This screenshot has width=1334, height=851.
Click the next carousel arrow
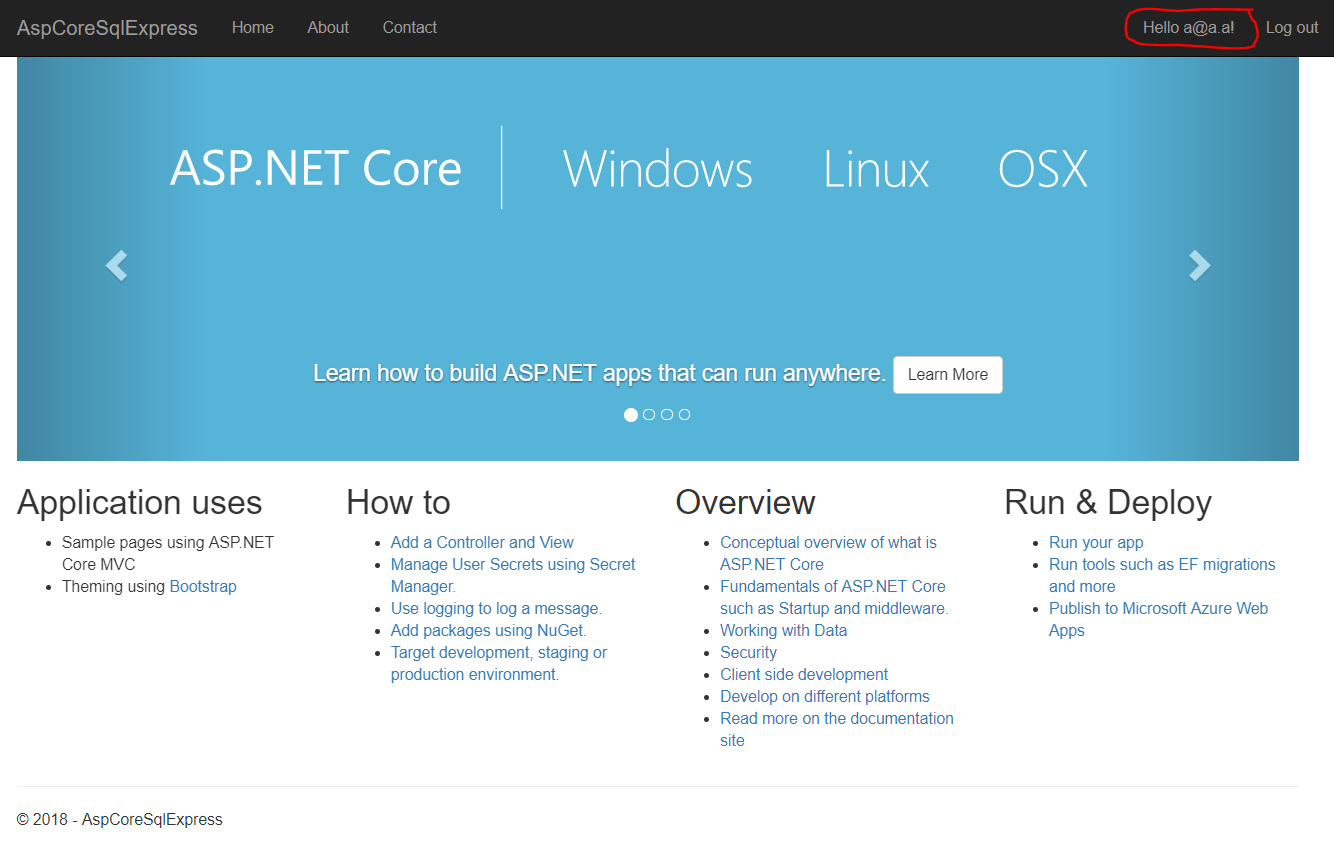pos(1199,265)
